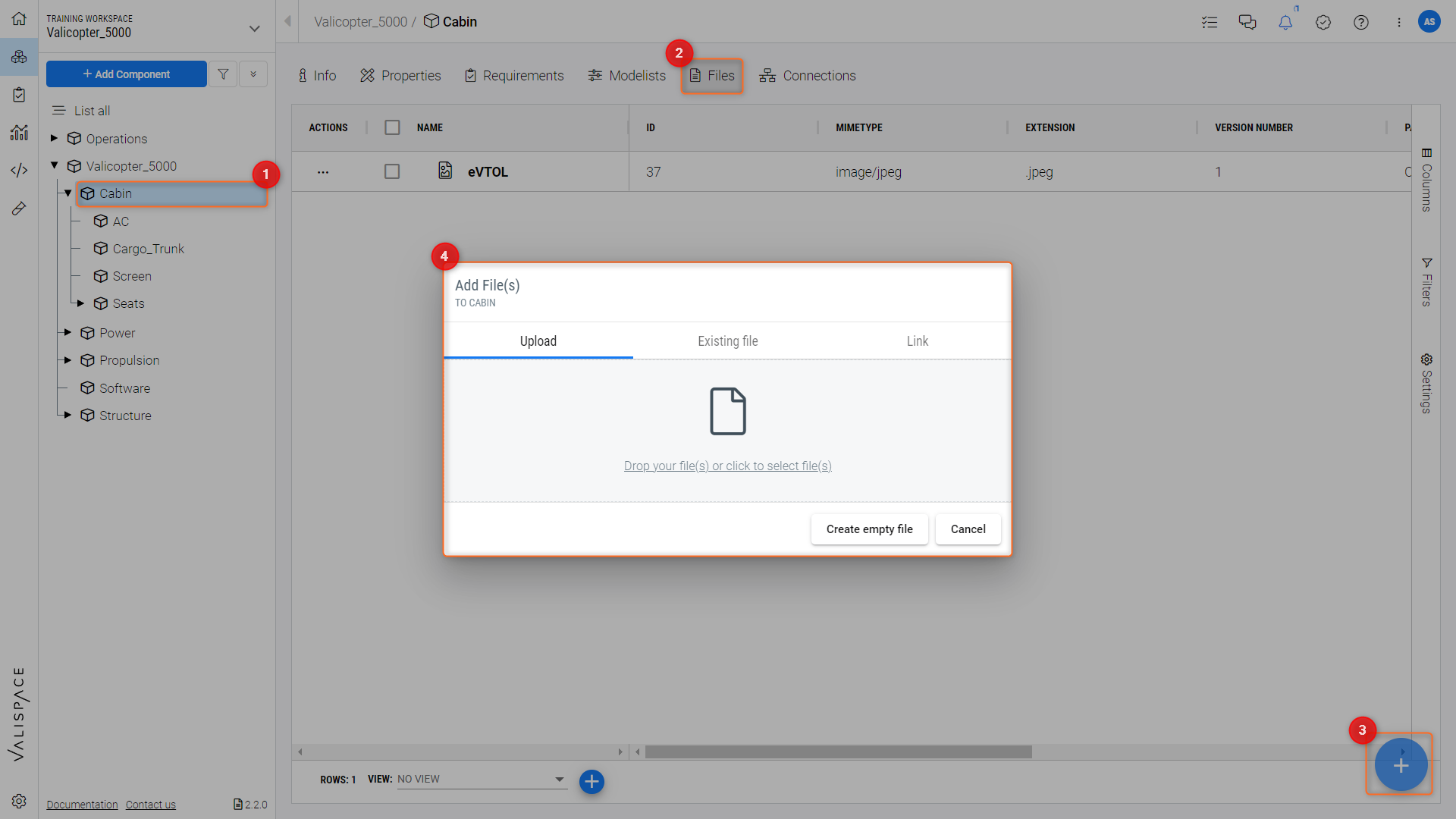Select the Existing file tab

[x=728, y=341]
